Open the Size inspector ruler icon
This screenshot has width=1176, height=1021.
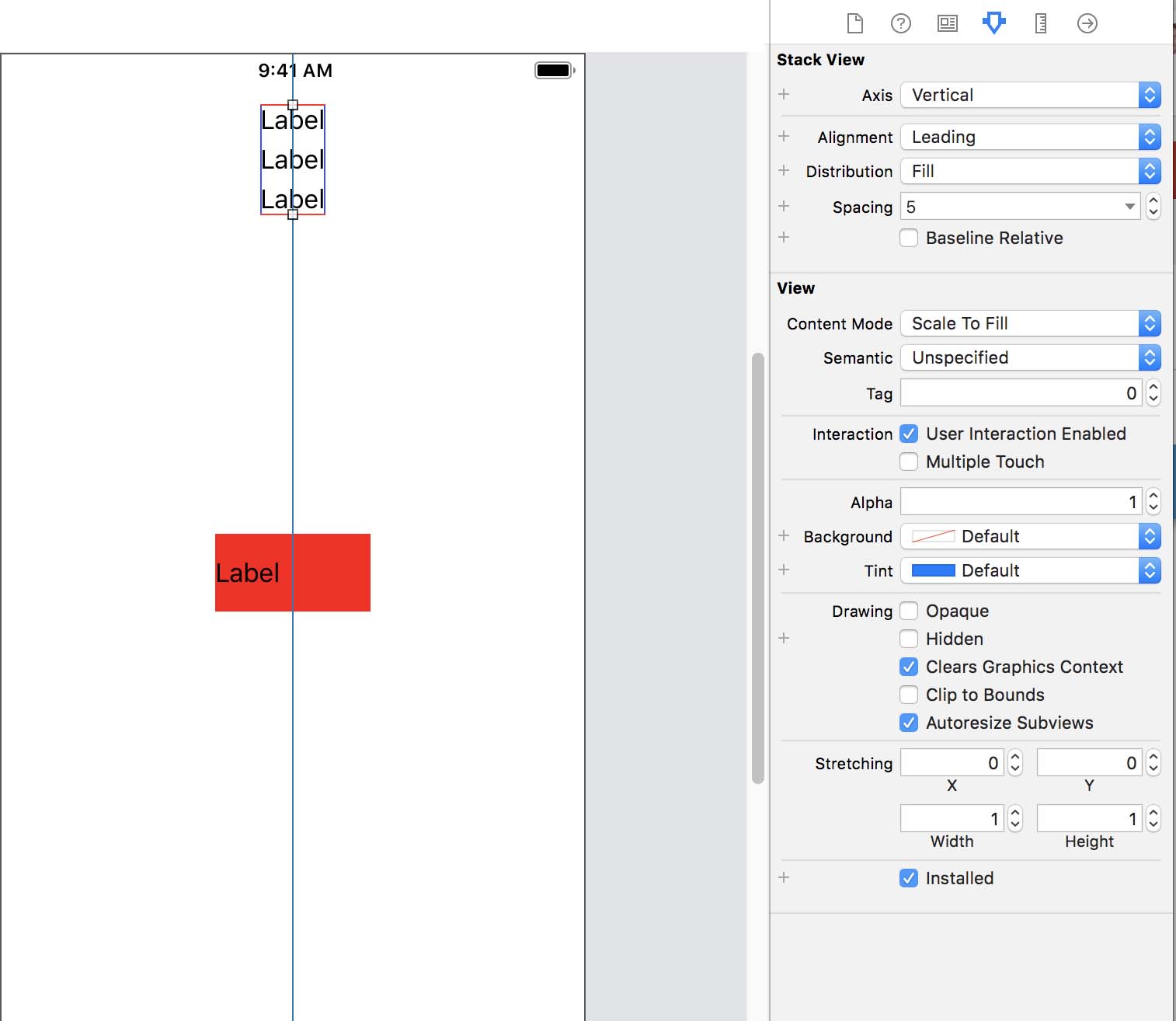coord(1041,23)
